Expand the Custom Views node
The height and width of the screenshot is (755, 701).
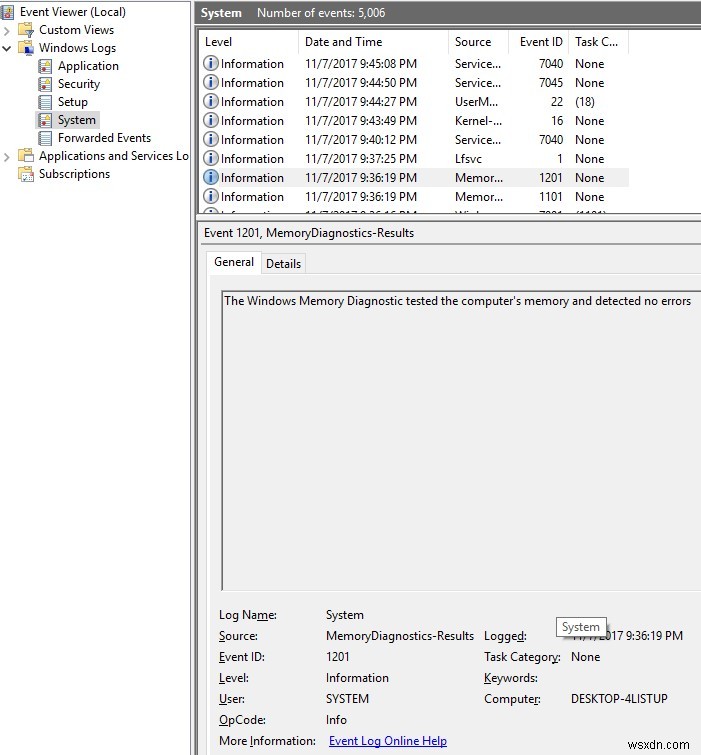(x=7, y=31)
